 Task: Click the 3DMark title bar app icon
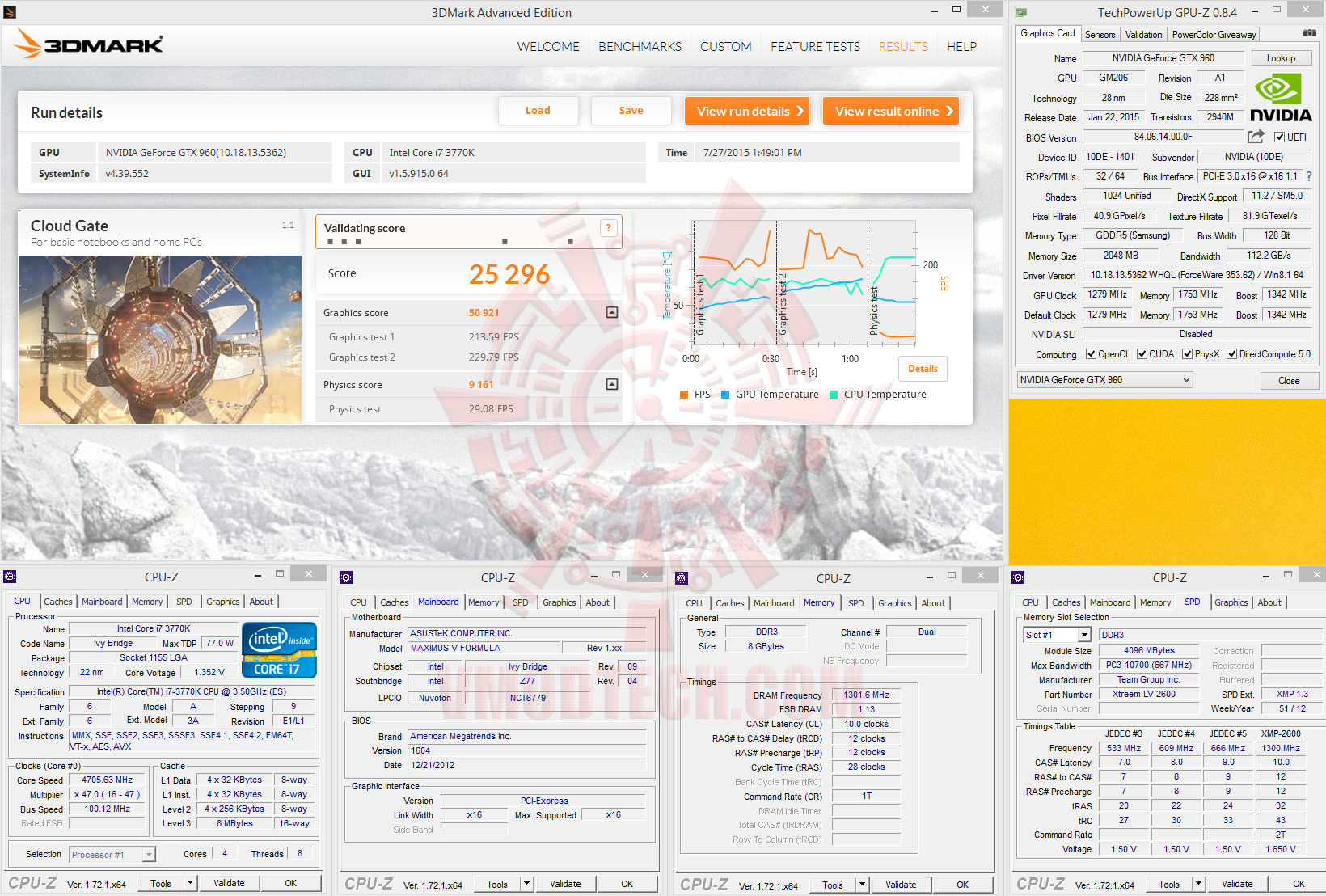(9, 12)
